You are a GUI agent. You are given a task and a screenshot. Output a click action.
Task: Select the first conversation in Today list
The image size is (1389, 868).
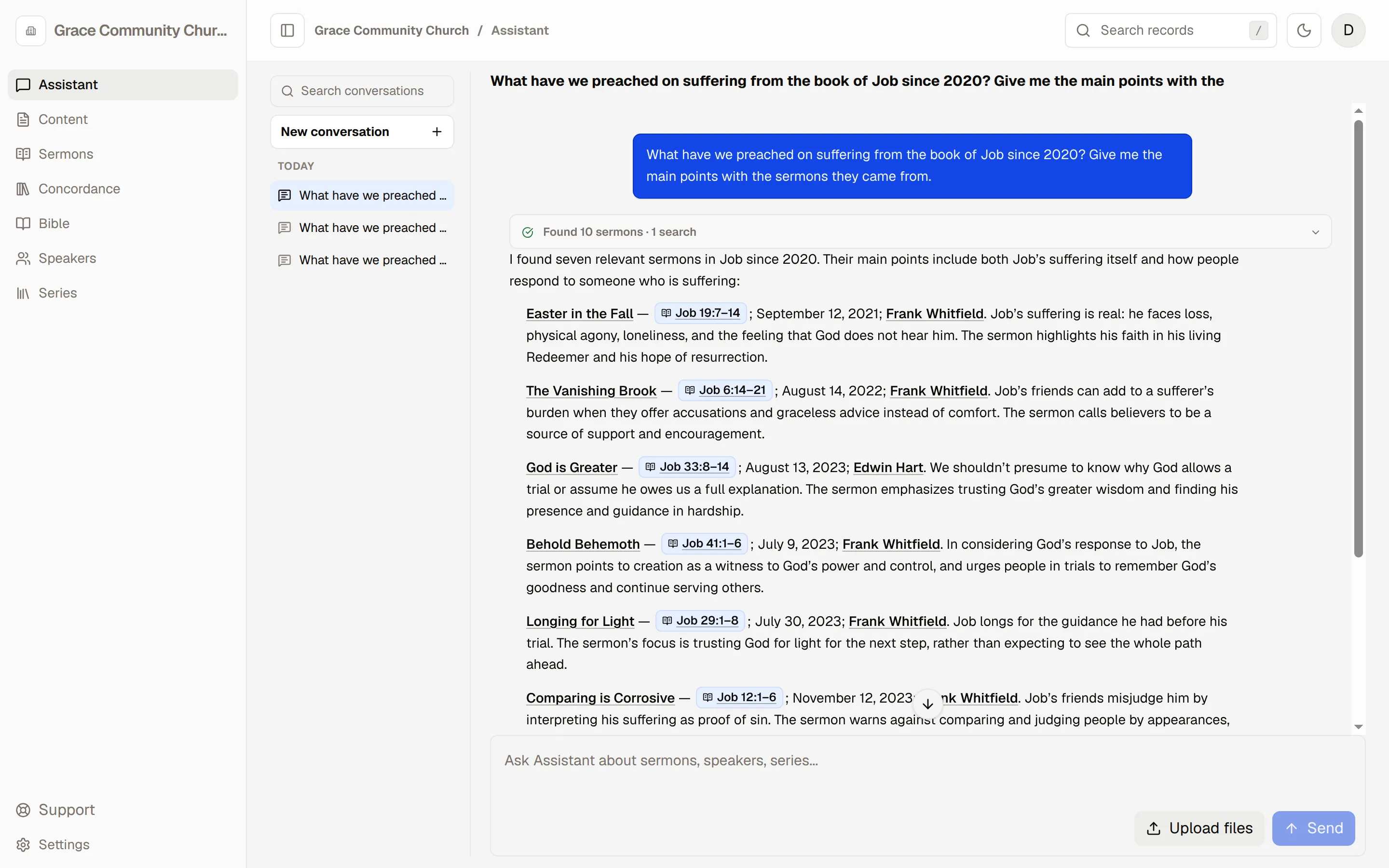[x=362, y=196]
